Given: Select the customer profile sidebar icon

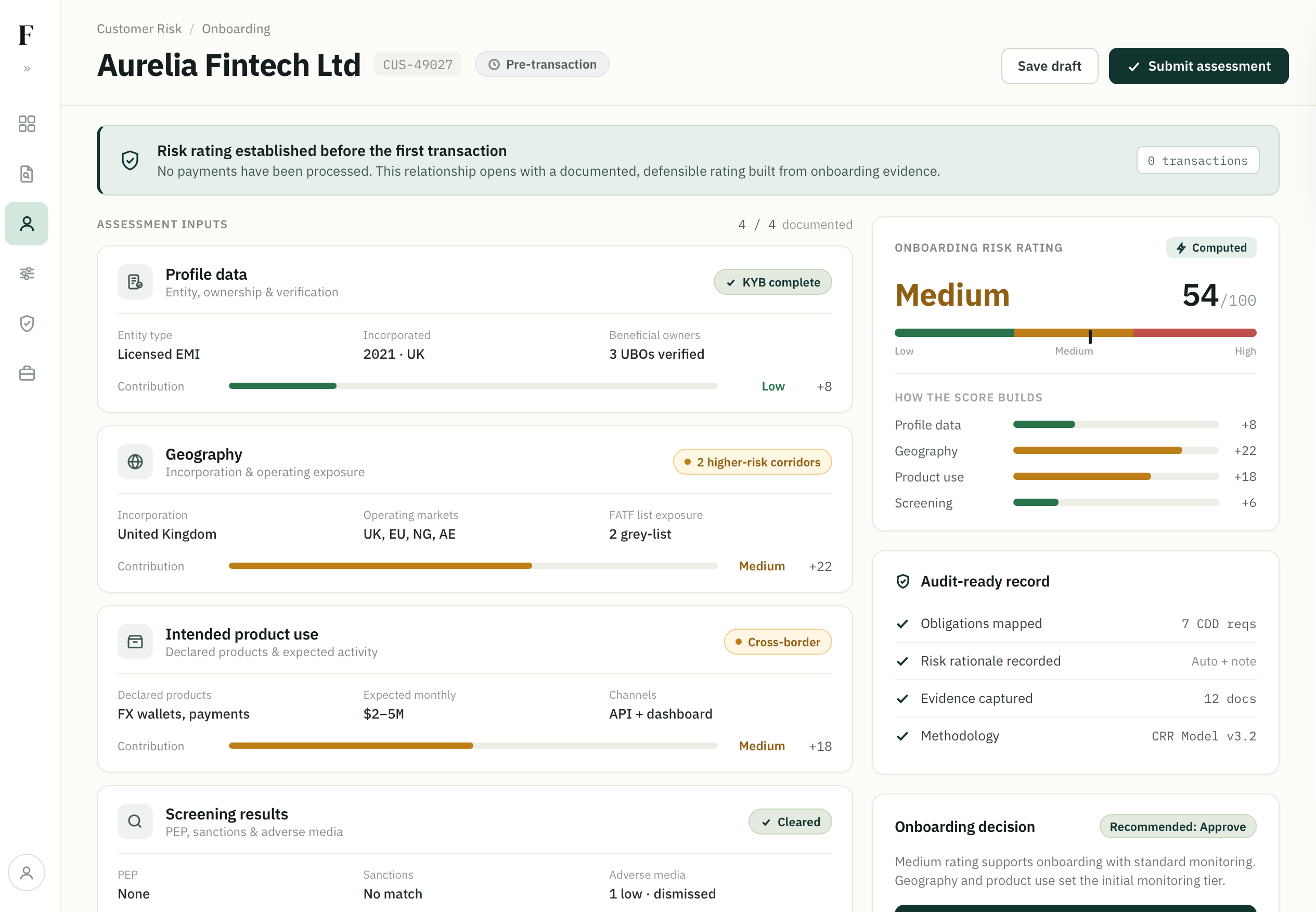Looking at the screenshot, I should coord(27,224).
